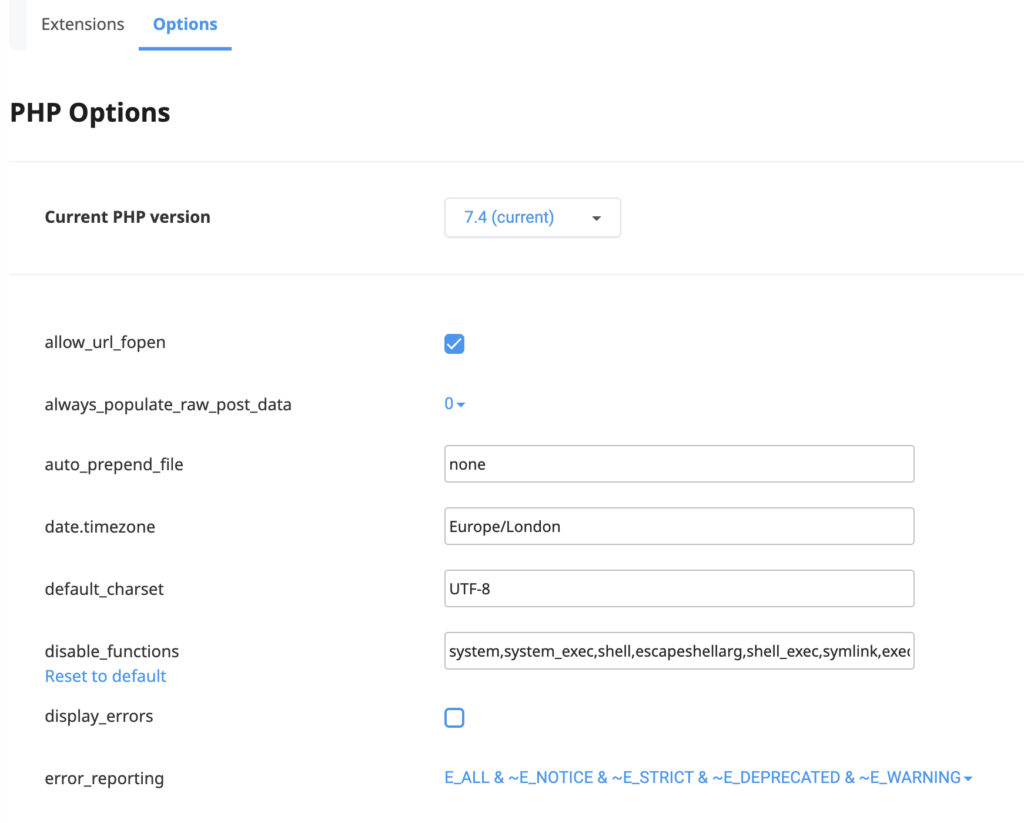
Task: Expand the always_populate_raw_post_data value dropdown
Action: (455, 404)
